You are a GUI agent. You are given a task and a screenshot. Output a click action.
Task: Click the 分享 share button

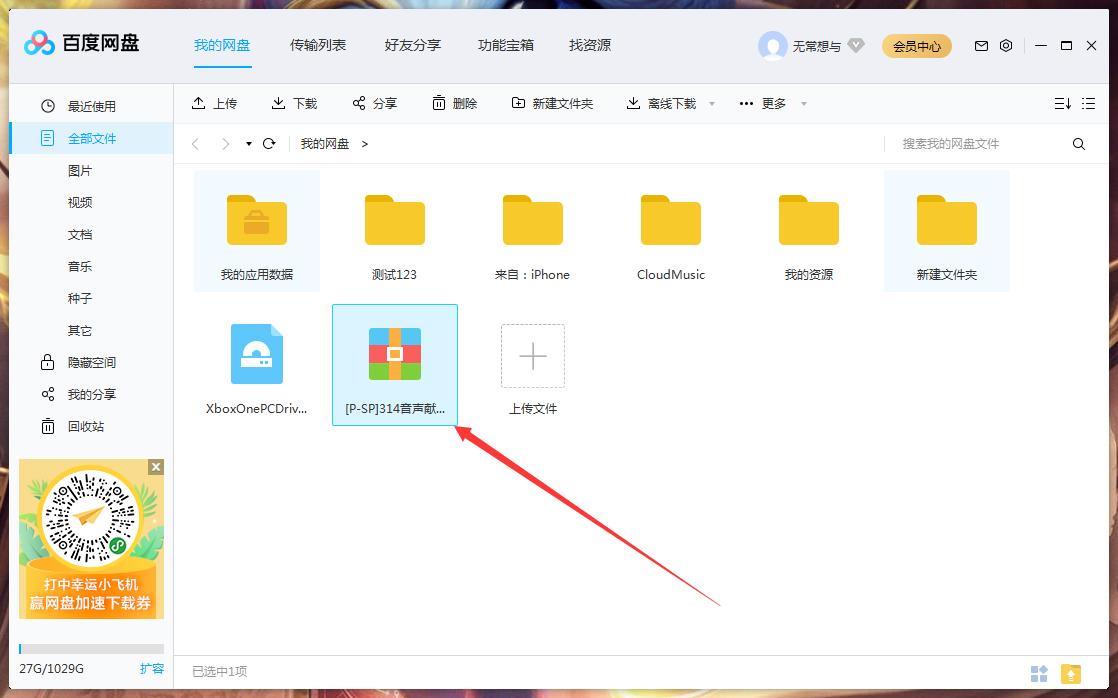click(375, 103)
